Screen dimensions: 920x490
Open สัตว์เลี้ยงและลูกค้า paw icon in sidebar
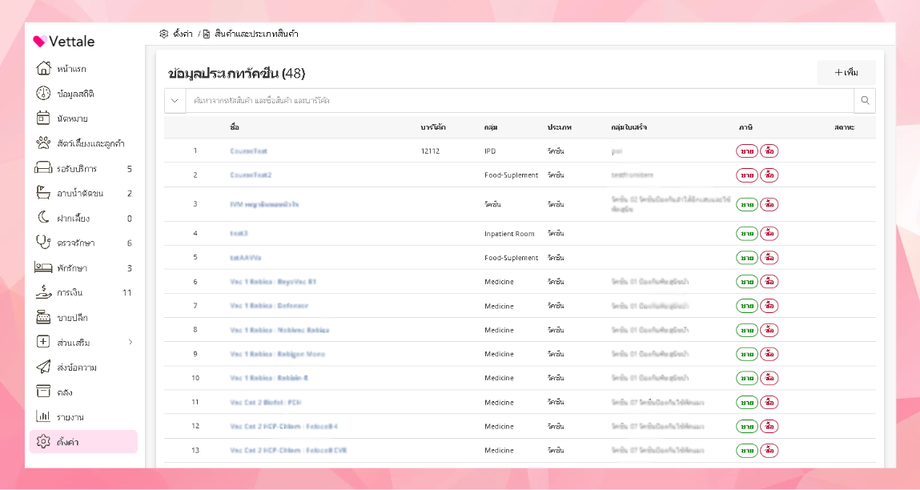point(43,143)
